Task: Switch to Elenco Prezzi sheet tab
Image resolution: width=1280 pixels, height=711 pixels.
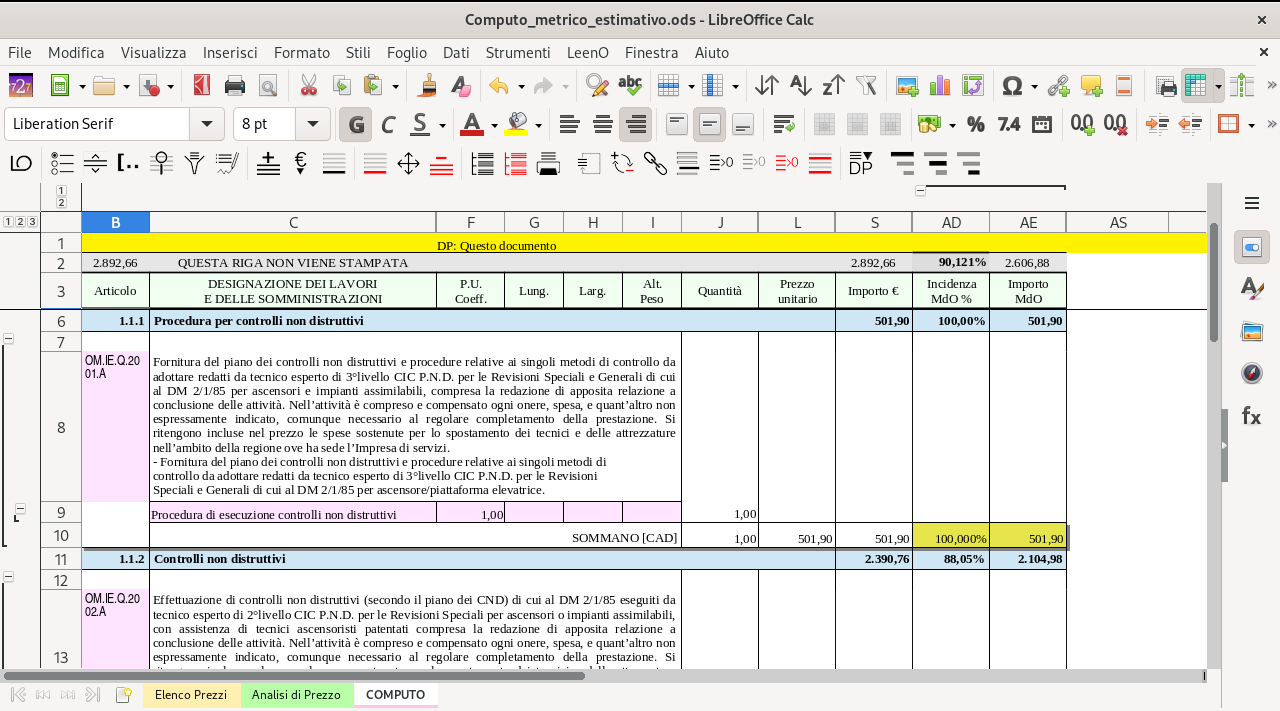Action: pos(191,695)
